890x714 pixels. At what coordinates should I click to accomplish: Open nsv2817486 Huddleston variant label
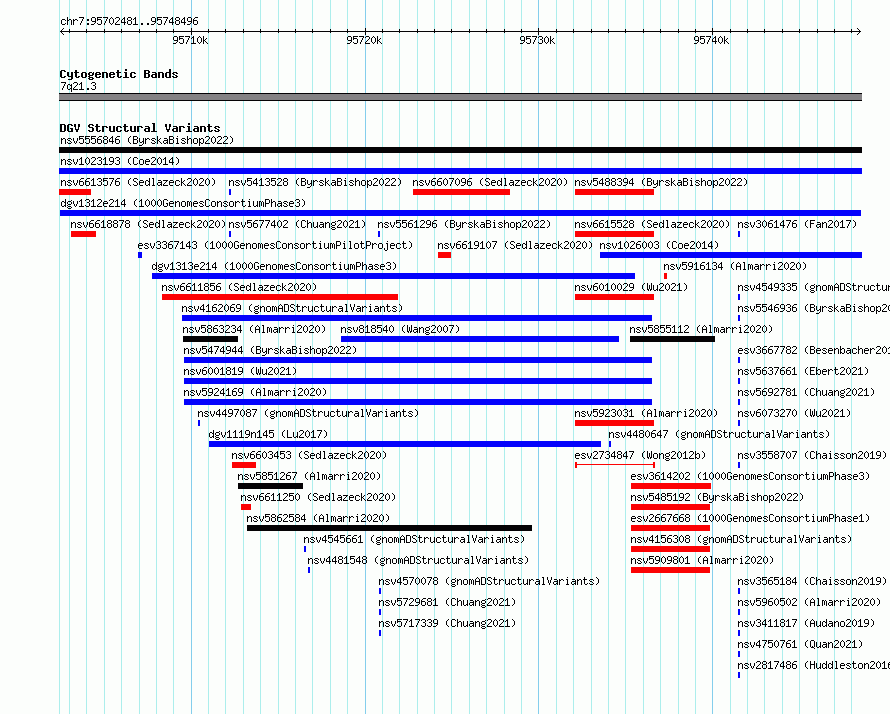tap(813, 665)
